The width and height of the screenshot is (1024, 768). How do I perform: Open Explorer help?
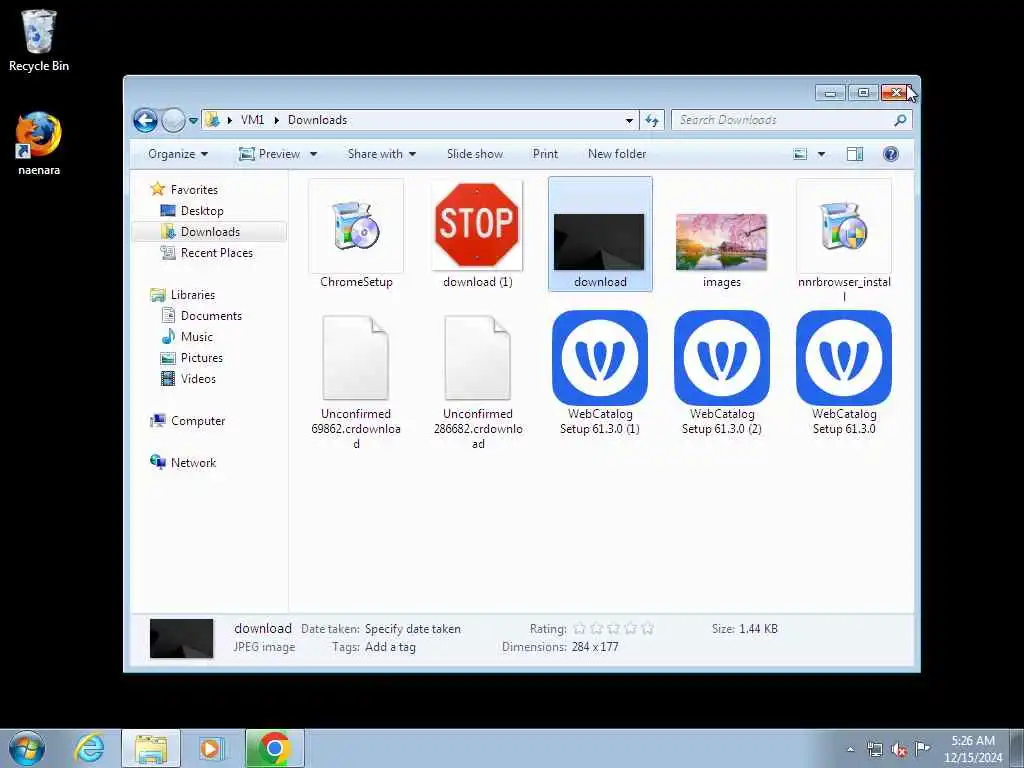[x=891, y=154]
